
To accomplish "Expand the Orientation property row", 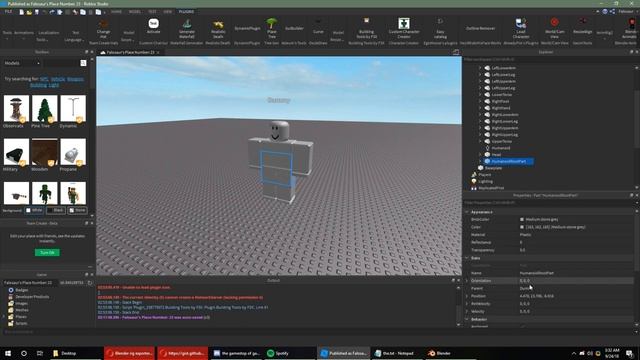I will 467,281.
